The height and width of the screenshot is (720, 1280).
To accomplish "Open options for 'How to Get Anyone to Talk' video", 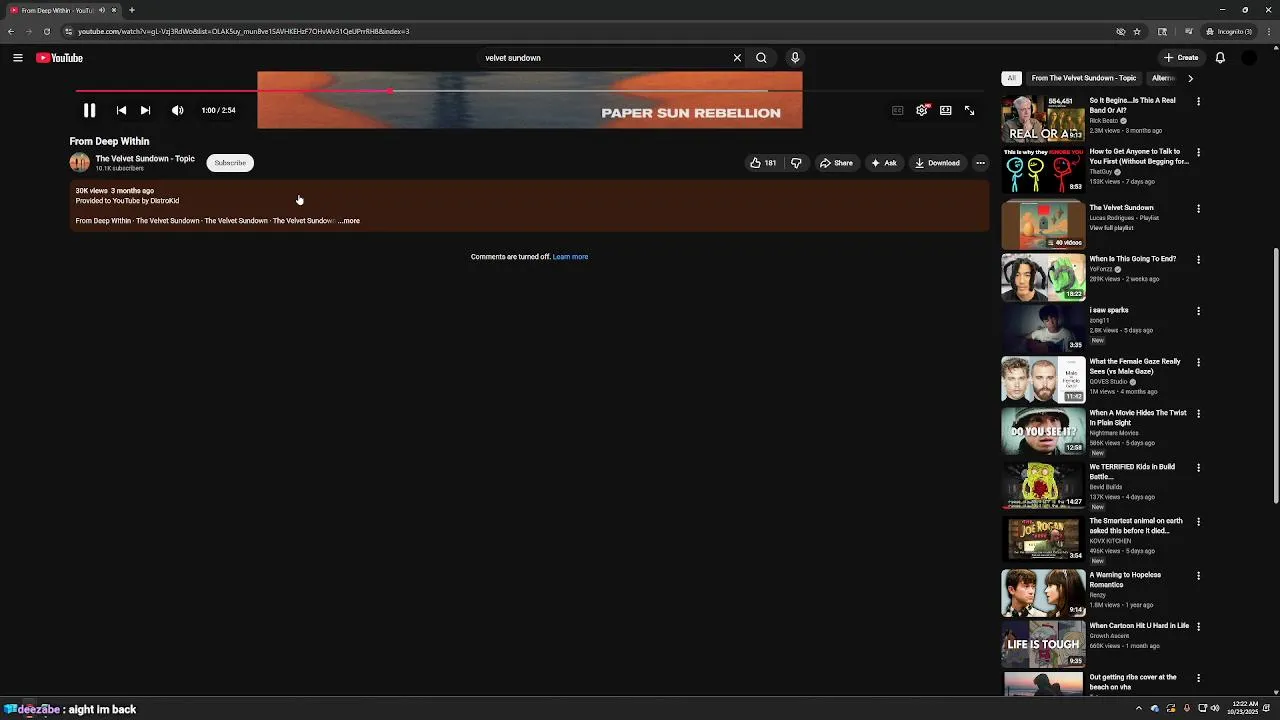I will 1198,153.
